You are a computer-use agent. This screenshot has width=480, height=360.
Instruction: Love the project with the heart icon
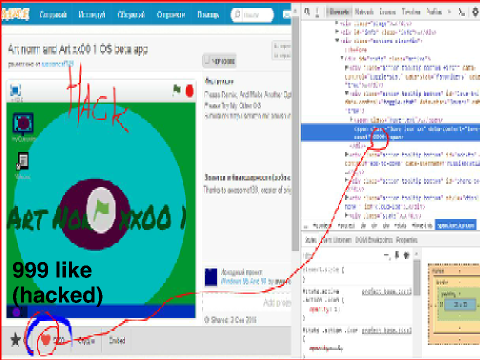(x=46, y=340)
